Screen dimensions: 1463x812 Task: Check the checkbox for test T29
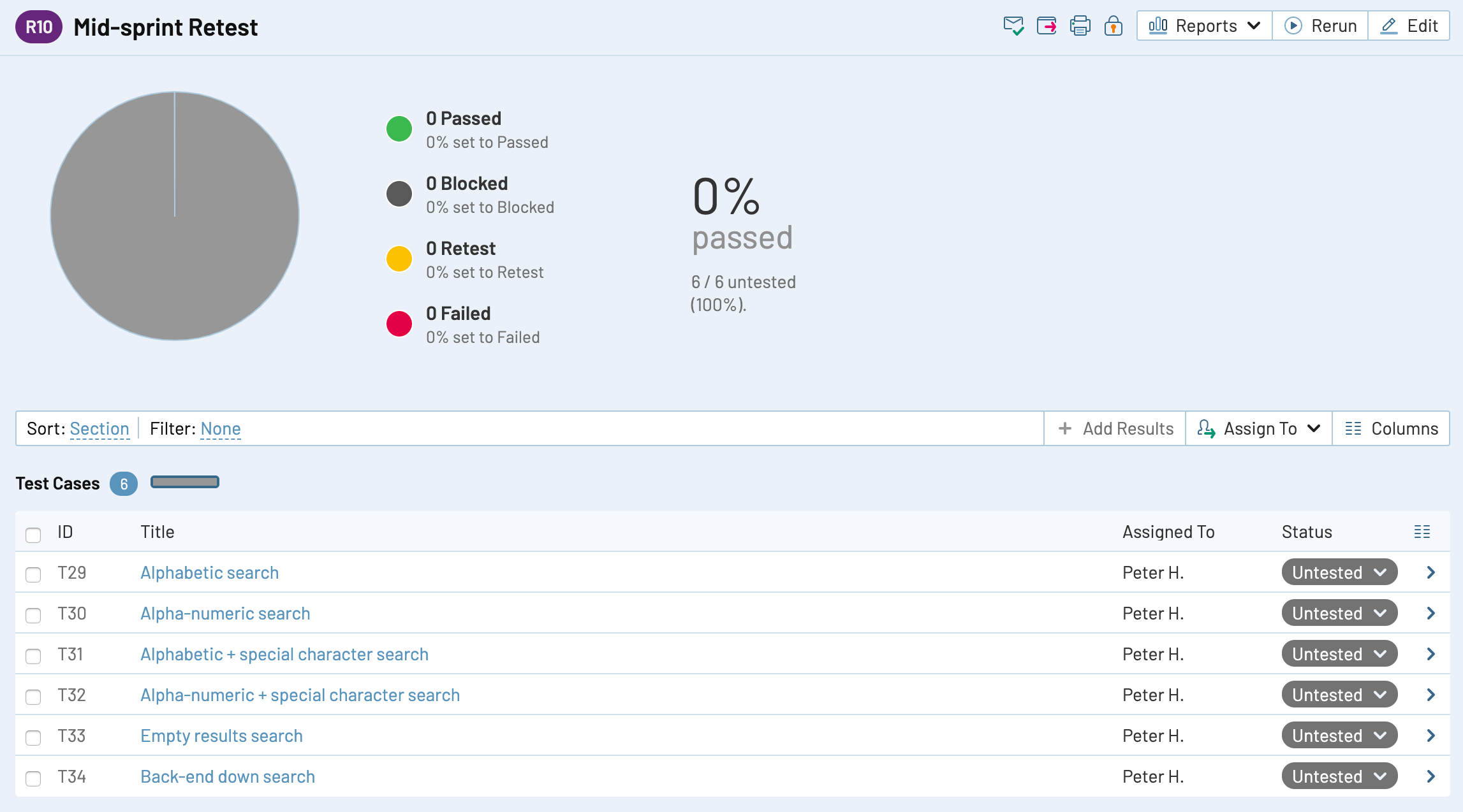click(x=33, y=573)
